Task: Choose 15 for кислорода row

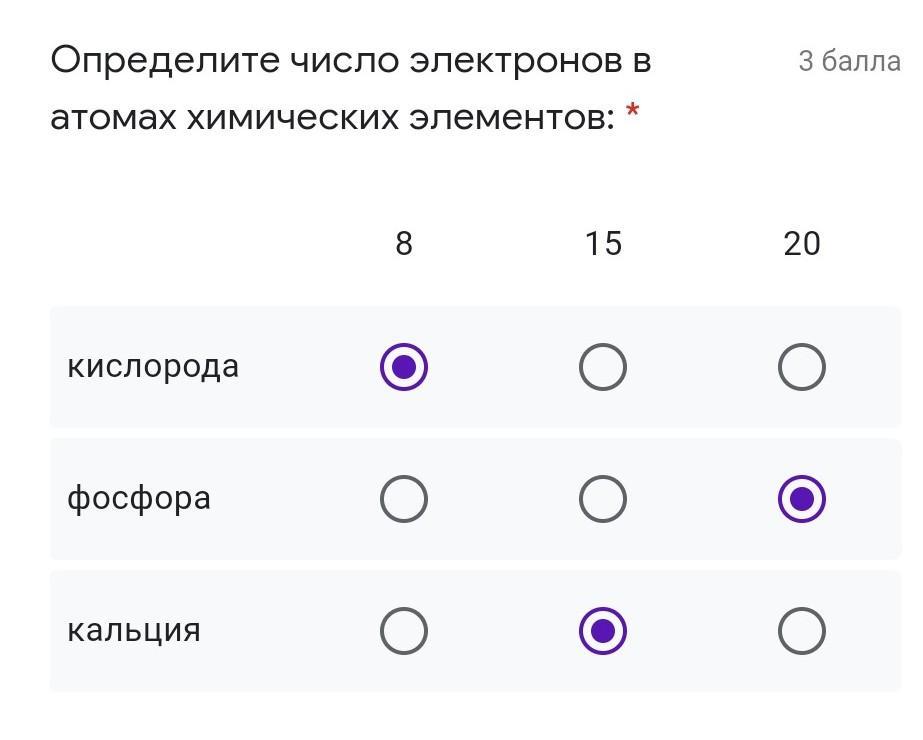Action: pos(602,367)
